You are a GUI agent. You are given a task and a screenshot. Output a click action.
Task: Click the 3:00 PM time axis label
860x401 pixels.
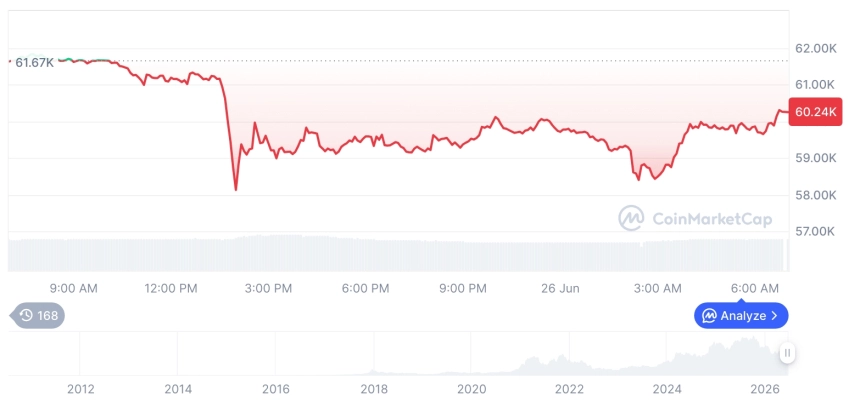269,289
